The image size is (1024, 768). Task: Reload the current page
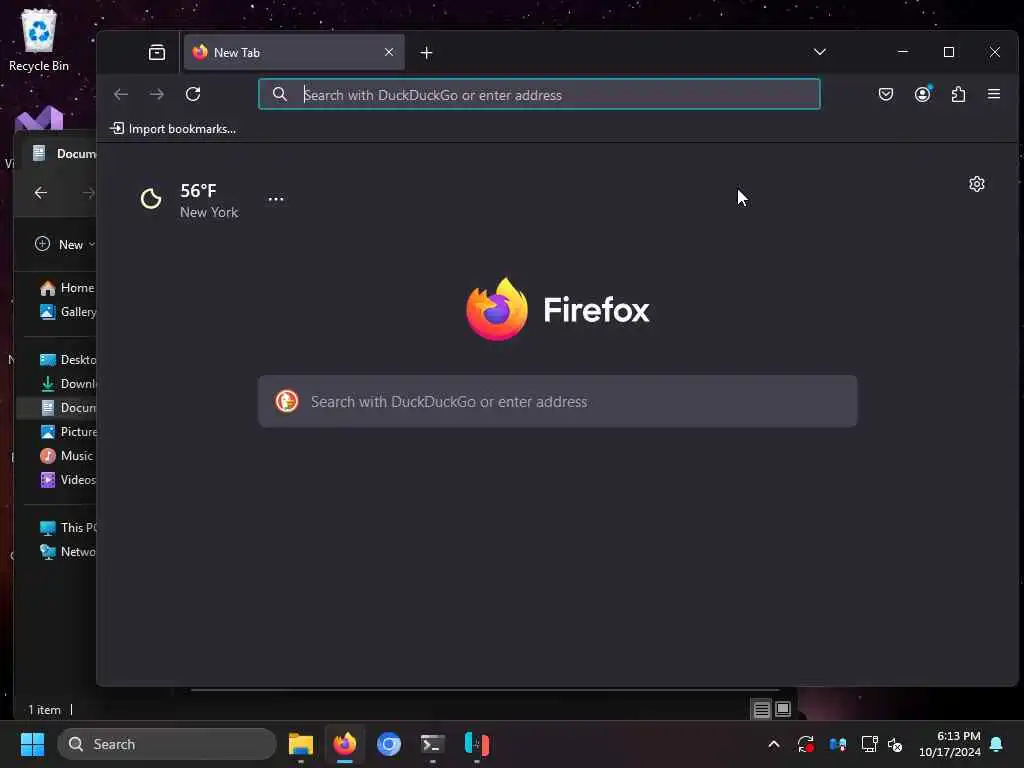tap(193, 95)
